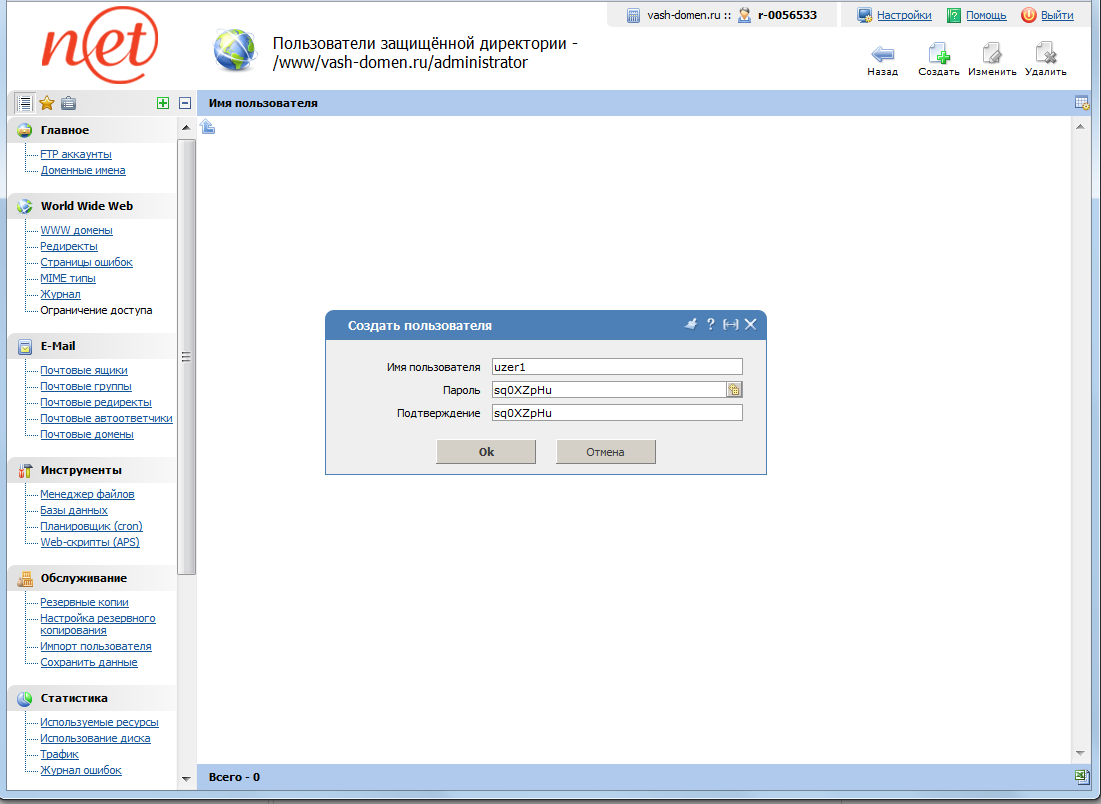Open the help question mark in dialog header
1101x804 pixels.
click(710, 324)
